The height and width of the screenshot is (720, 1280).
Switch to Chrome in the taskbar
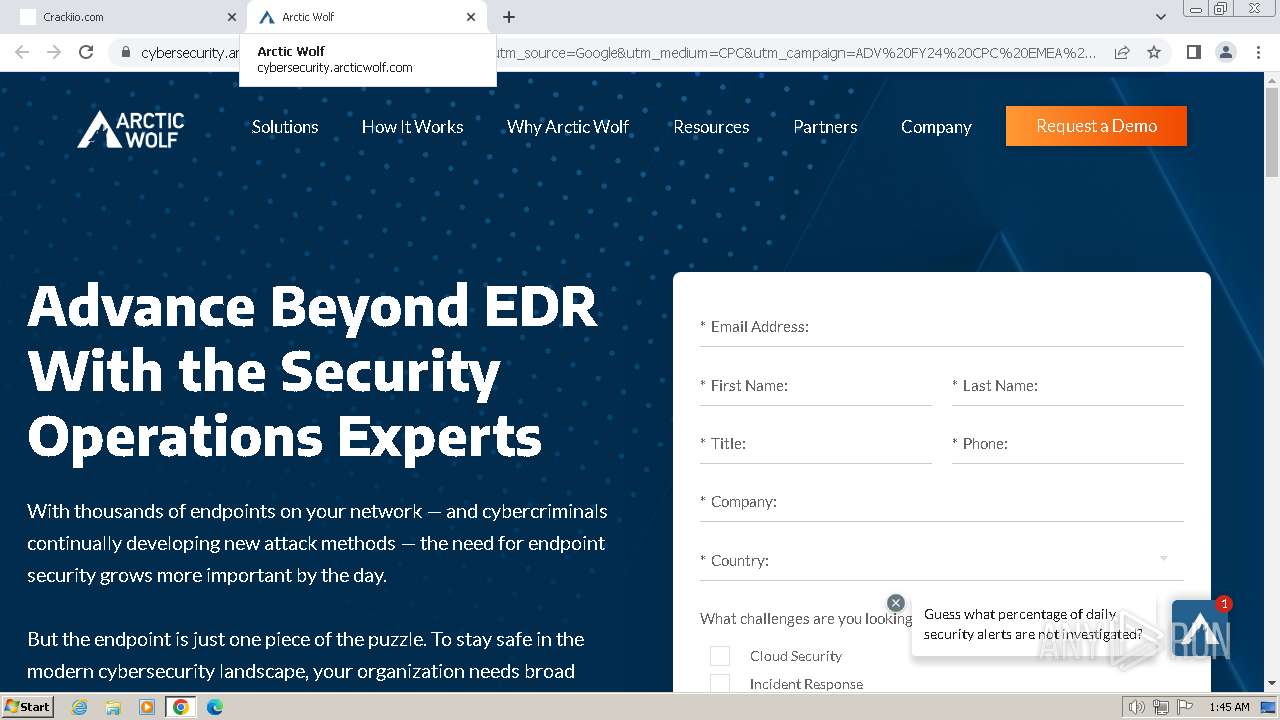point(181,707)
